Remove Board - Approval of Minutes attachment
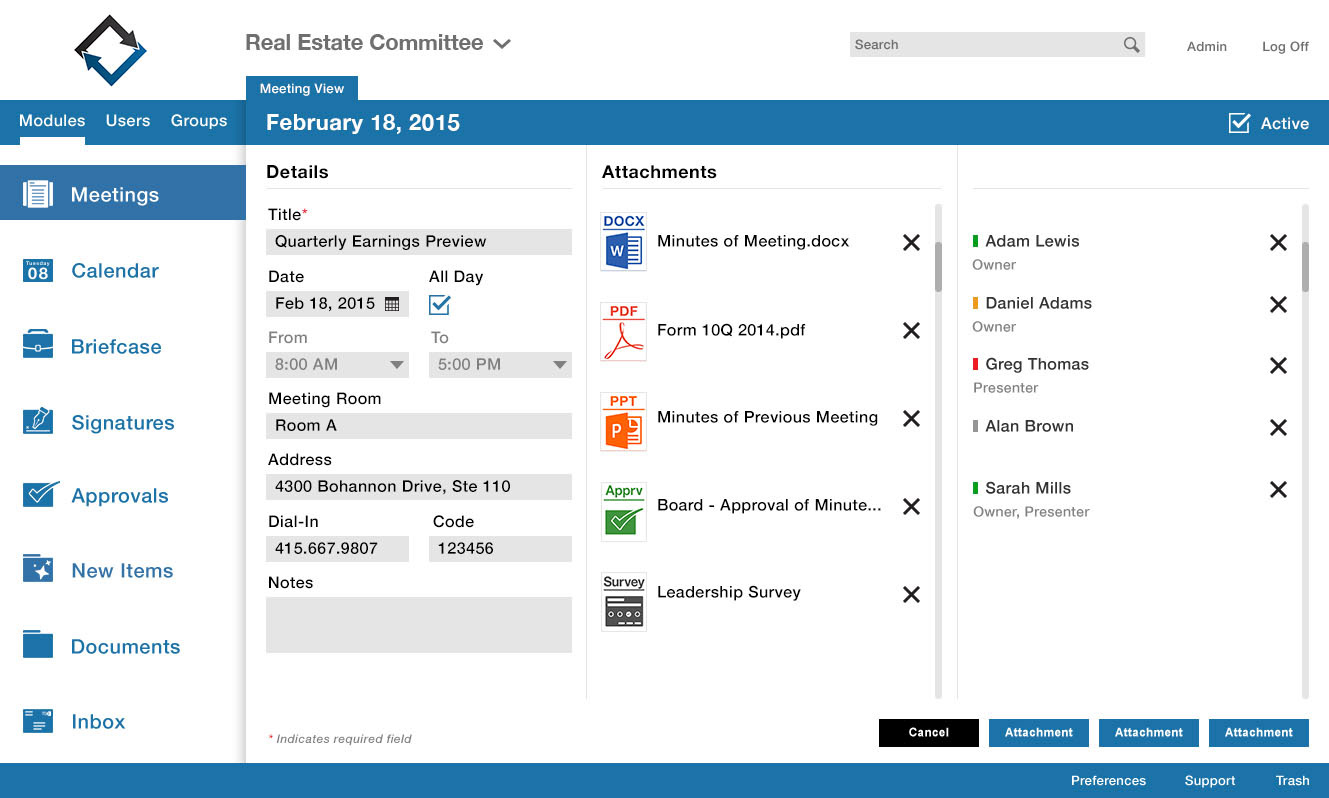Screen dimensions: 1329x798 (x=911, y=506)
